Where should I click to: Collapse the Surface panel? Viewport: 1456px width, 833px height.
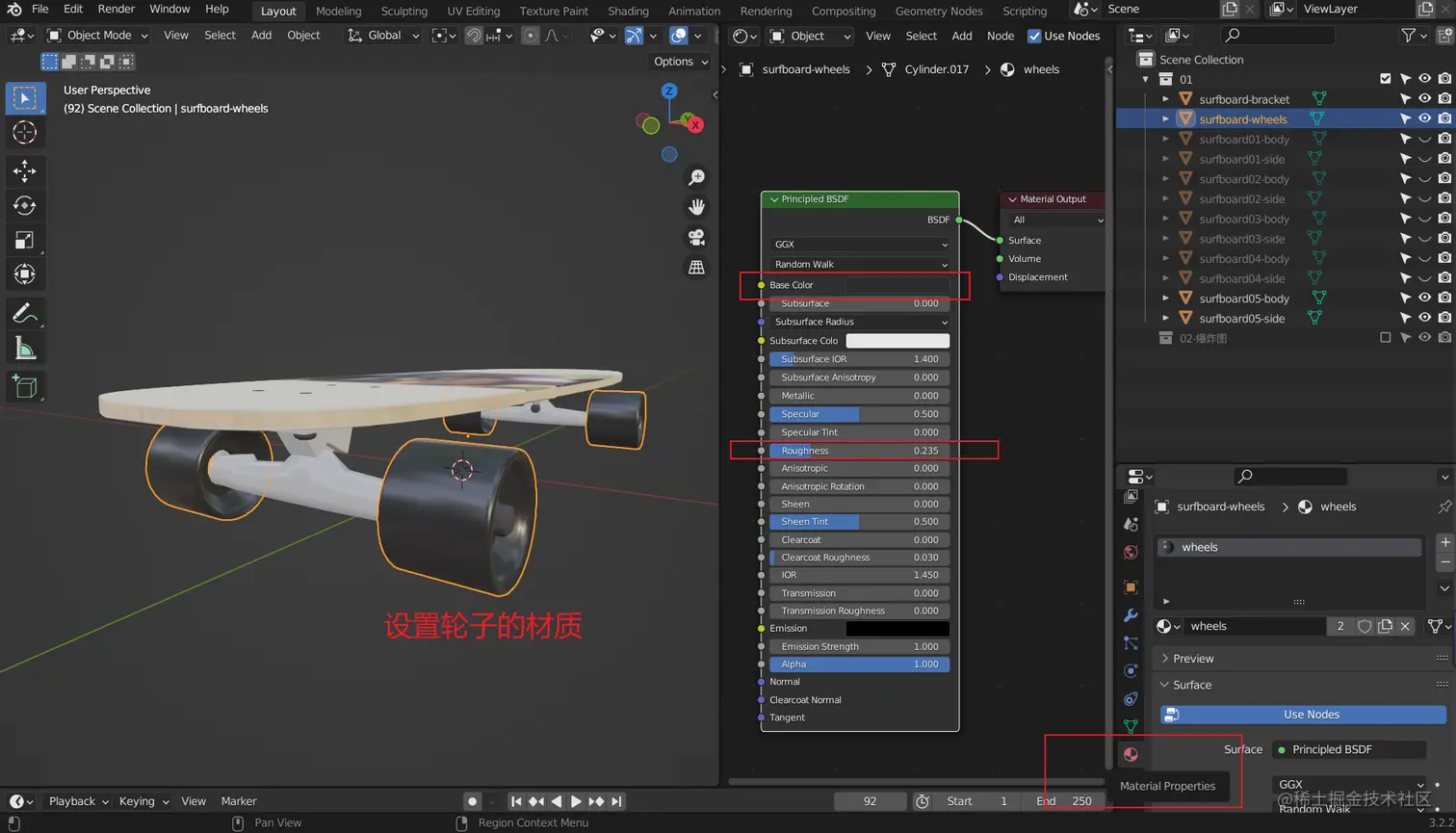[1192, 685]
